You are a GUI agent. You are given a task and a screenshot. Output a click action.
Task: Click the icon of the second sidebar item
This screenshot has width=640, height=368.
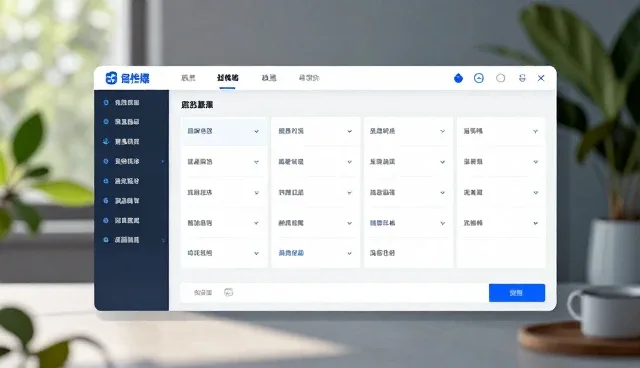106,122
